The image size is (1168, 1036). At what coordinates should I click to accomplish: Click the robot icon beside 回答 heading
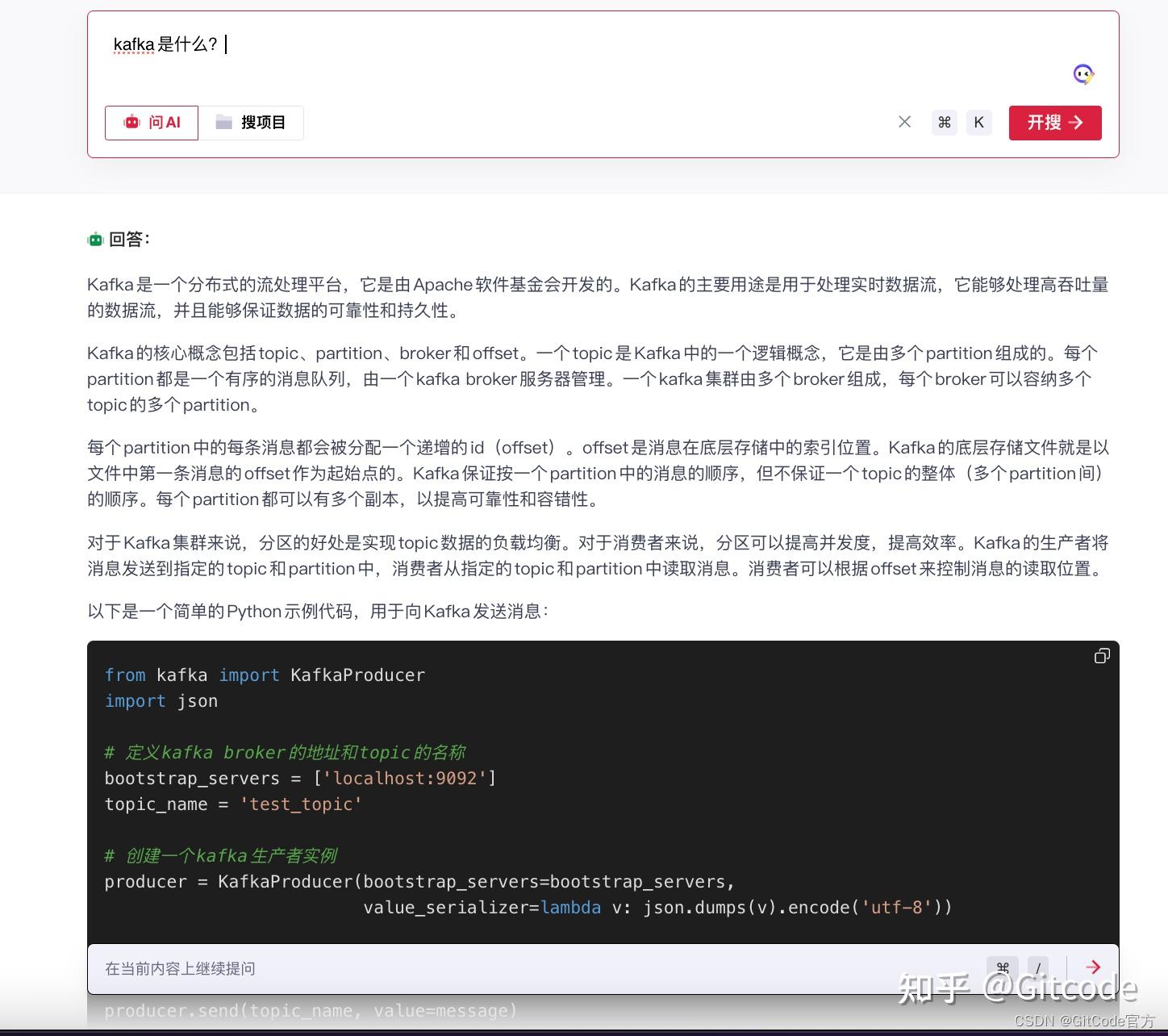click(x=95, y=239)
